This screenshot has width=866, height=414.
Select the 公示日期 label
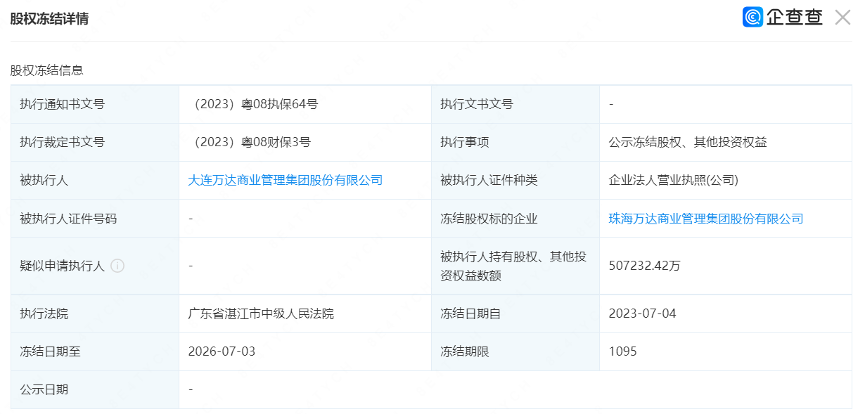click(44, 390)
